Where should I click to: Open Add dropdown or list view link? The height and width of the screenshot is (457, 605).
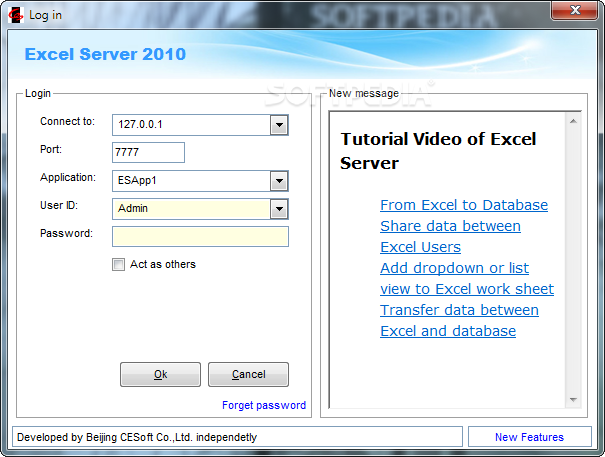tap(467, 278)
